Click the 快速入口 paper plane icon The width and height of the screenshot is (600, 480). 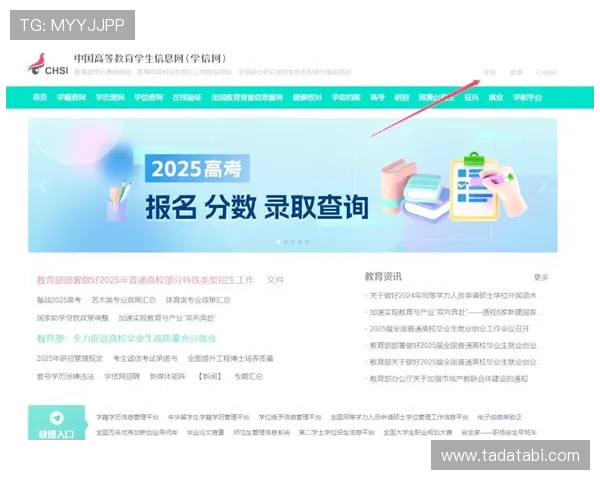(57, 418)
